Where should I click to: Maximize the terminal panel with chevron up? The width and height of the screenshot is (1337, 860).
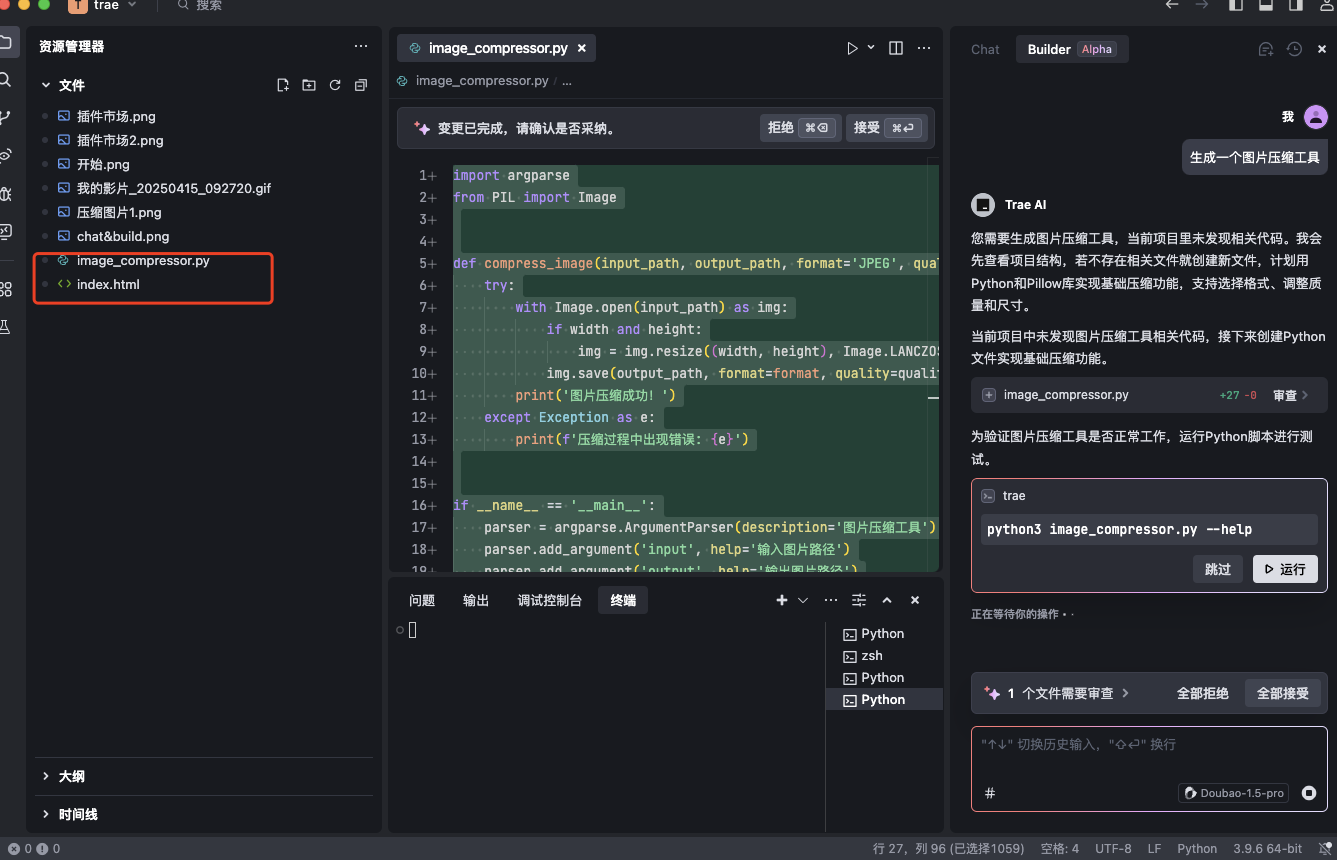[x=887, y=600]
